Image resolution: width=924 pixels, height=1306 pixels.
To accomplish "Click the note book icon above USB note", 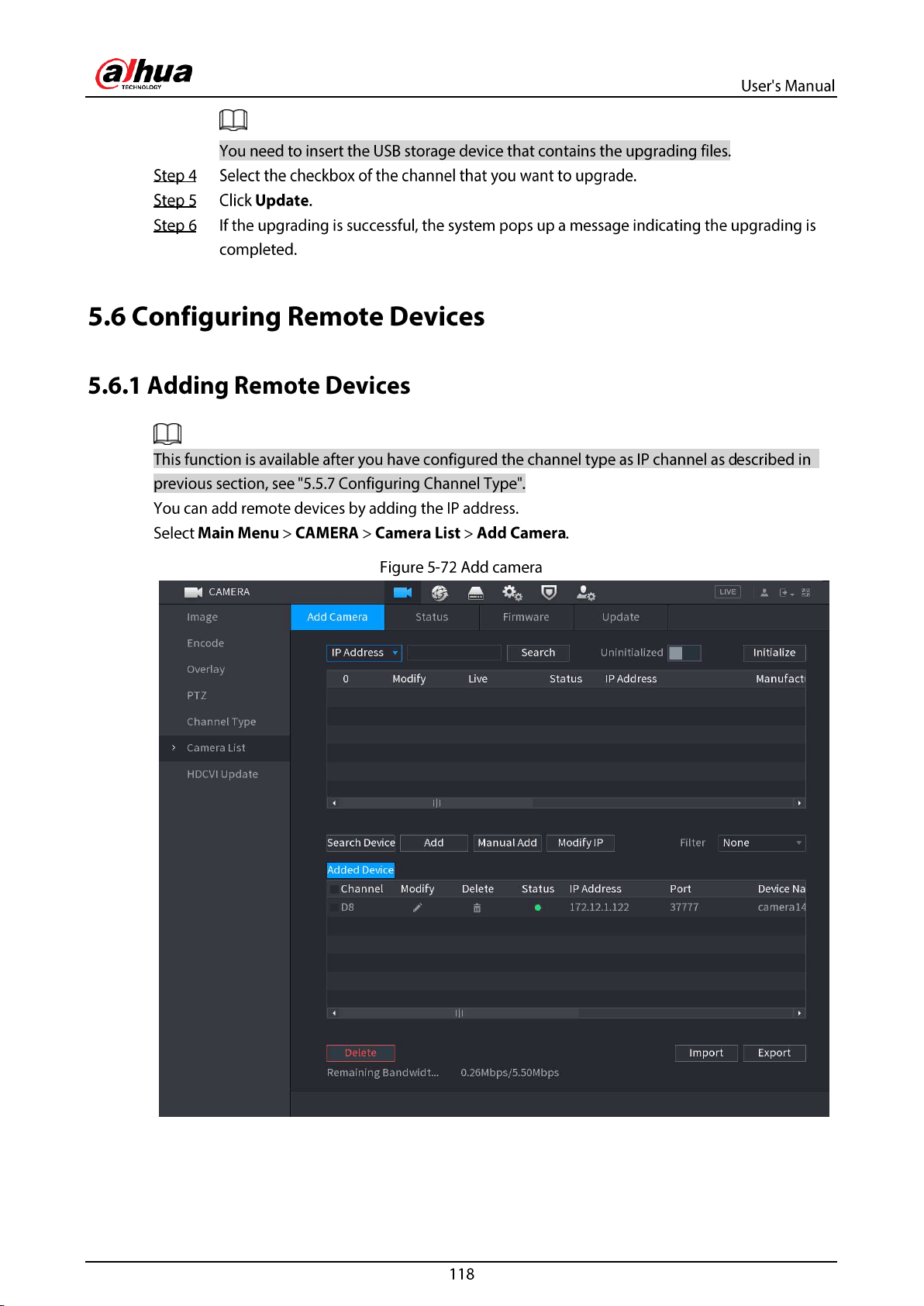I will click(233, 119).
